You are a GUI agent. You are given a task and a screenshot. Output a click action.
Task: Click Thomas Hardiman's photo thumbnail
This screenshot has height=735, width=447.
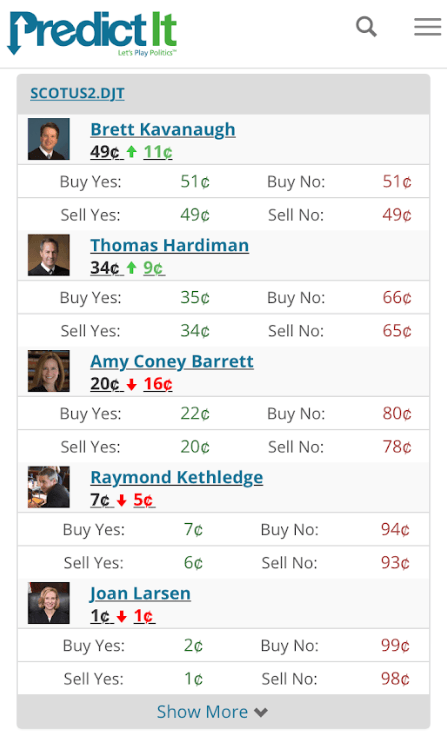(49, 255)
